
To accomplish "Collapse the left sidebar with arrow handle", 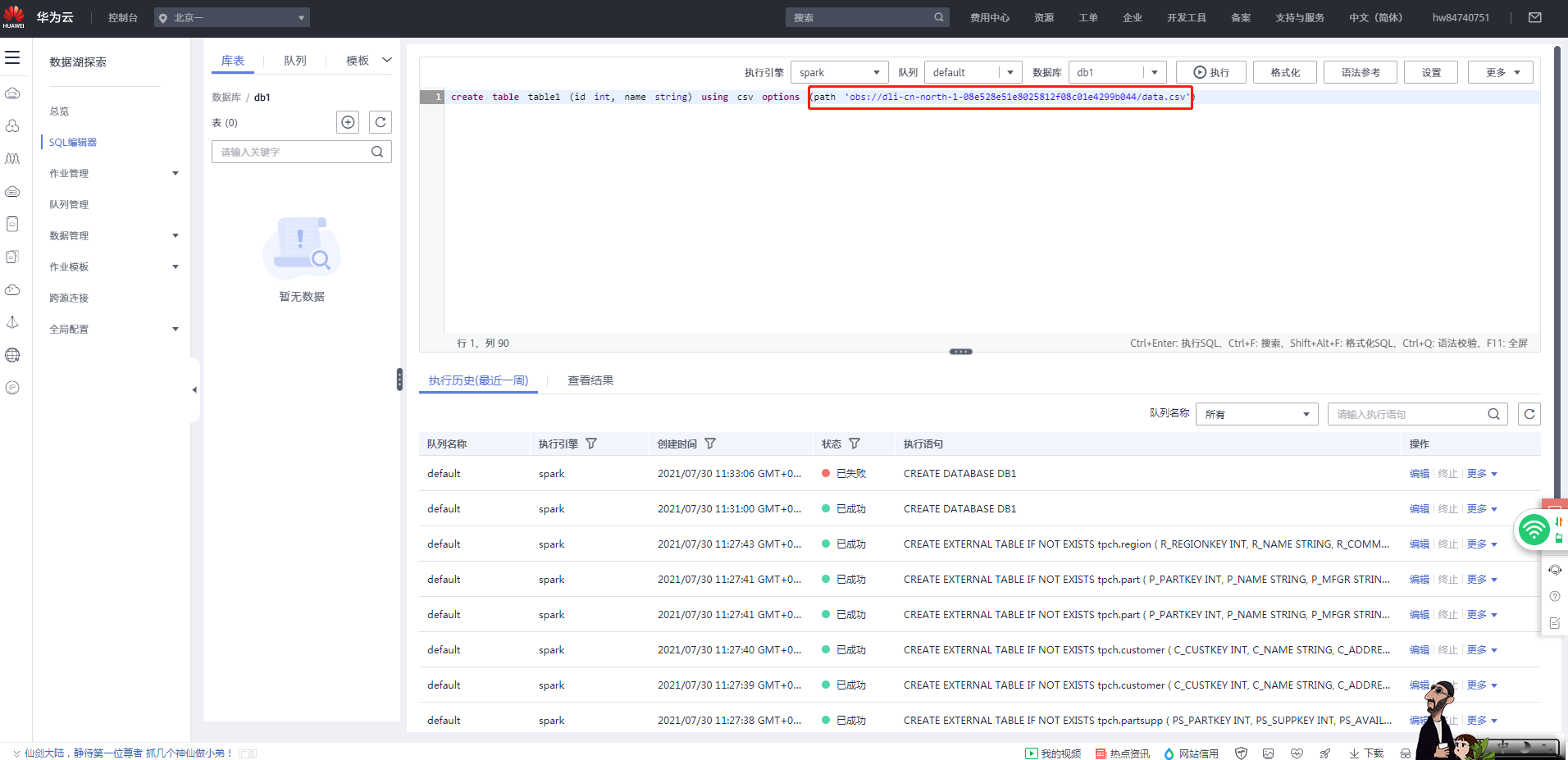I will pos(194,390).
